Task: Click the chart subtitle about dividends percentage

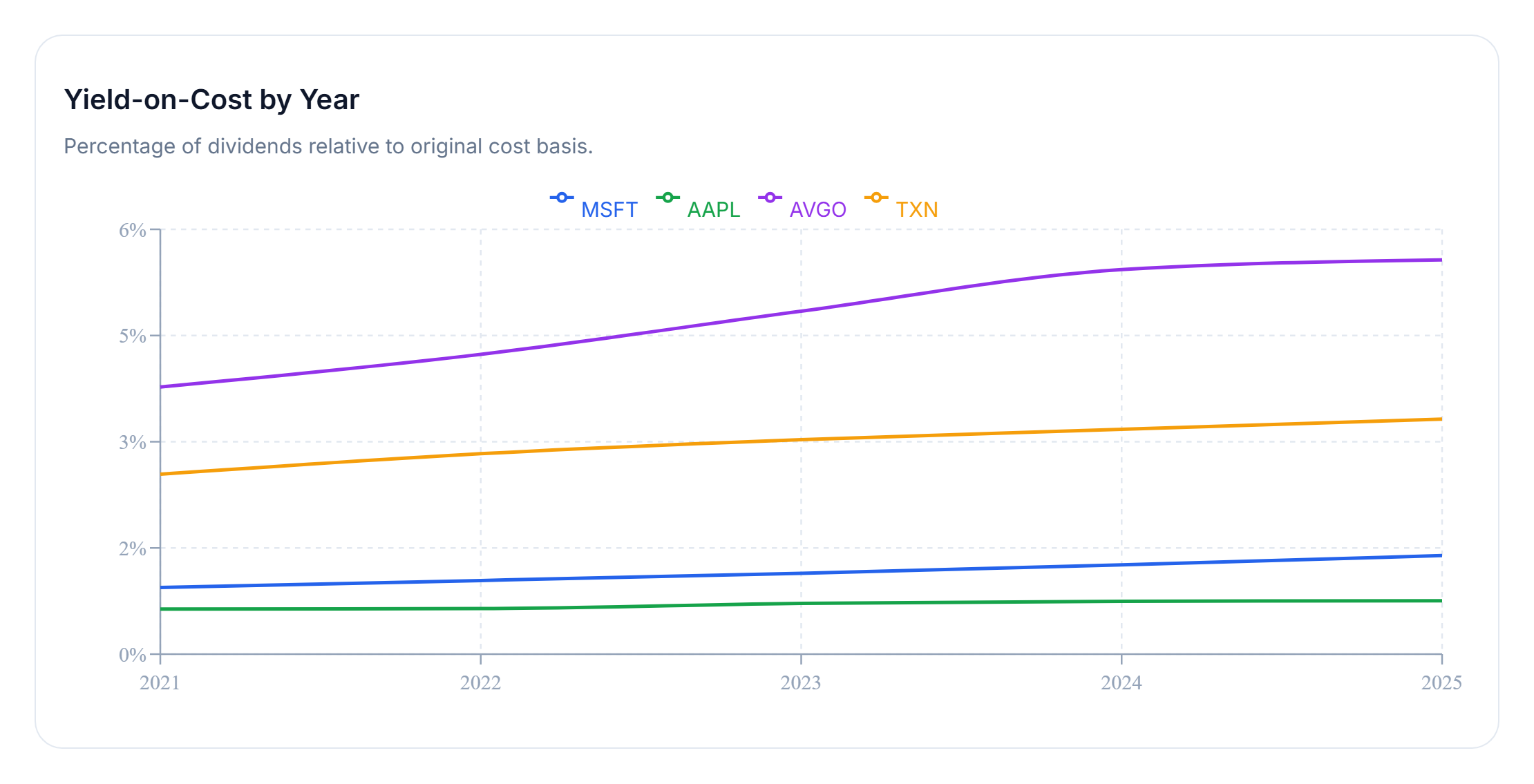Action: click(328, 146)
